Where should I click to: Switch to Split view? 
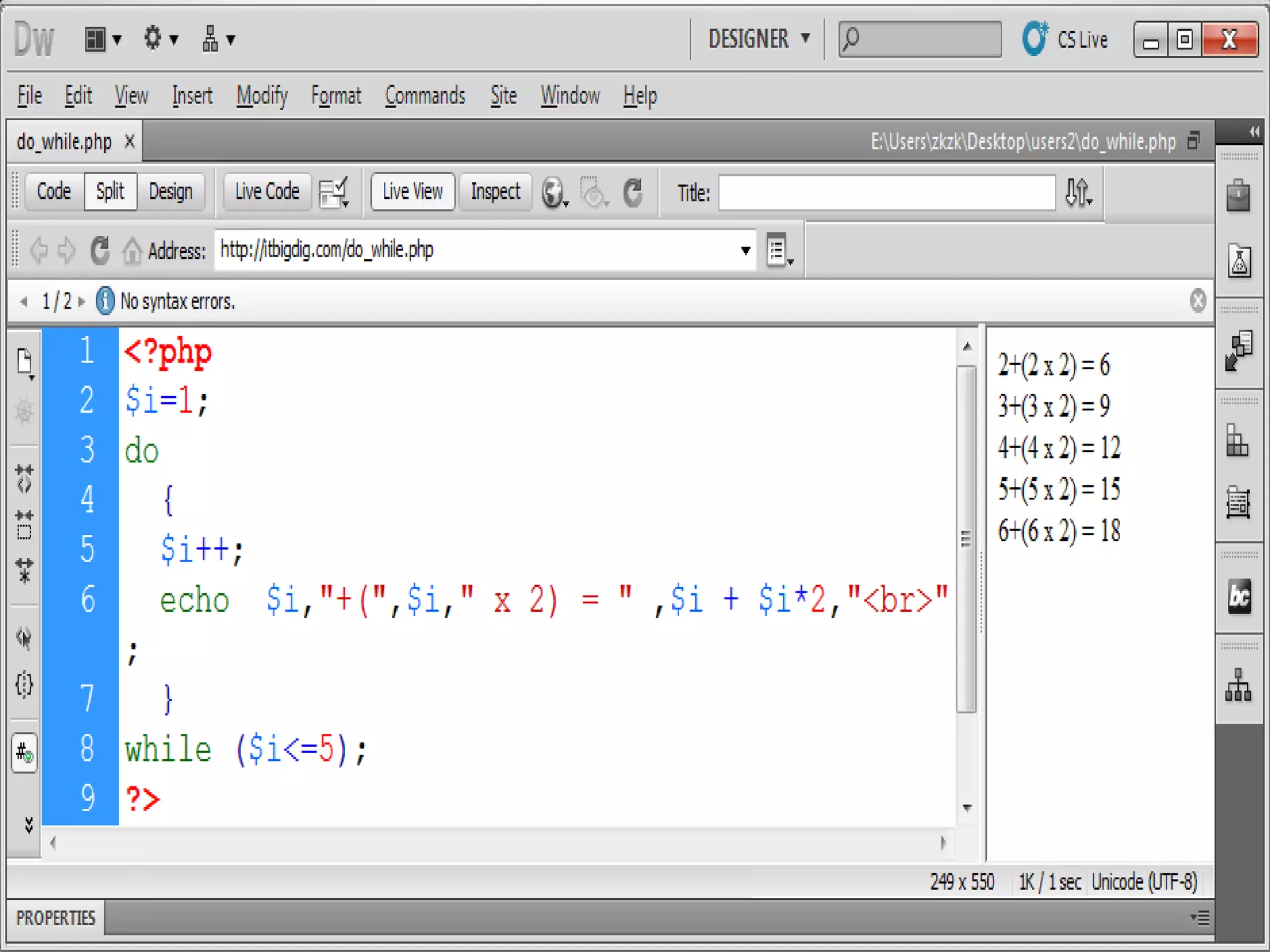(x=110, y=192)
